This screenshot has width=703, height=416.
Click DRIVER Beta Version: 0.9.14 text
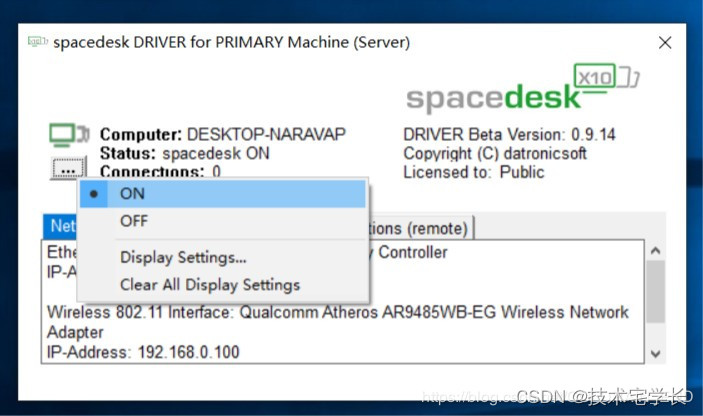(x=509, y=134)
